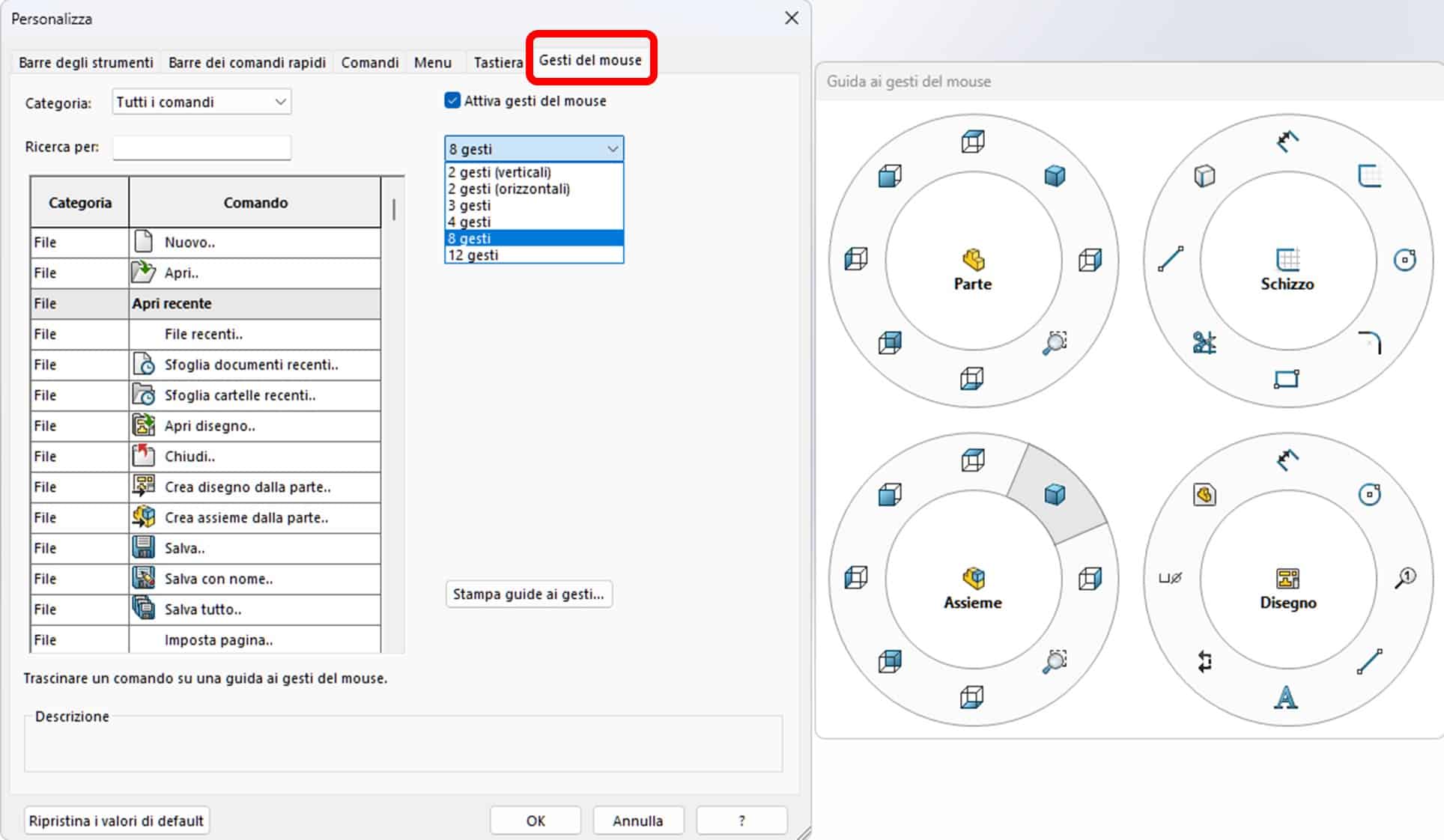Click the highlighted isometric cube in Assieme wheel
The width and height of the screenshot is (1444, 840).
pyautogui.click(x=1055, y=495)
